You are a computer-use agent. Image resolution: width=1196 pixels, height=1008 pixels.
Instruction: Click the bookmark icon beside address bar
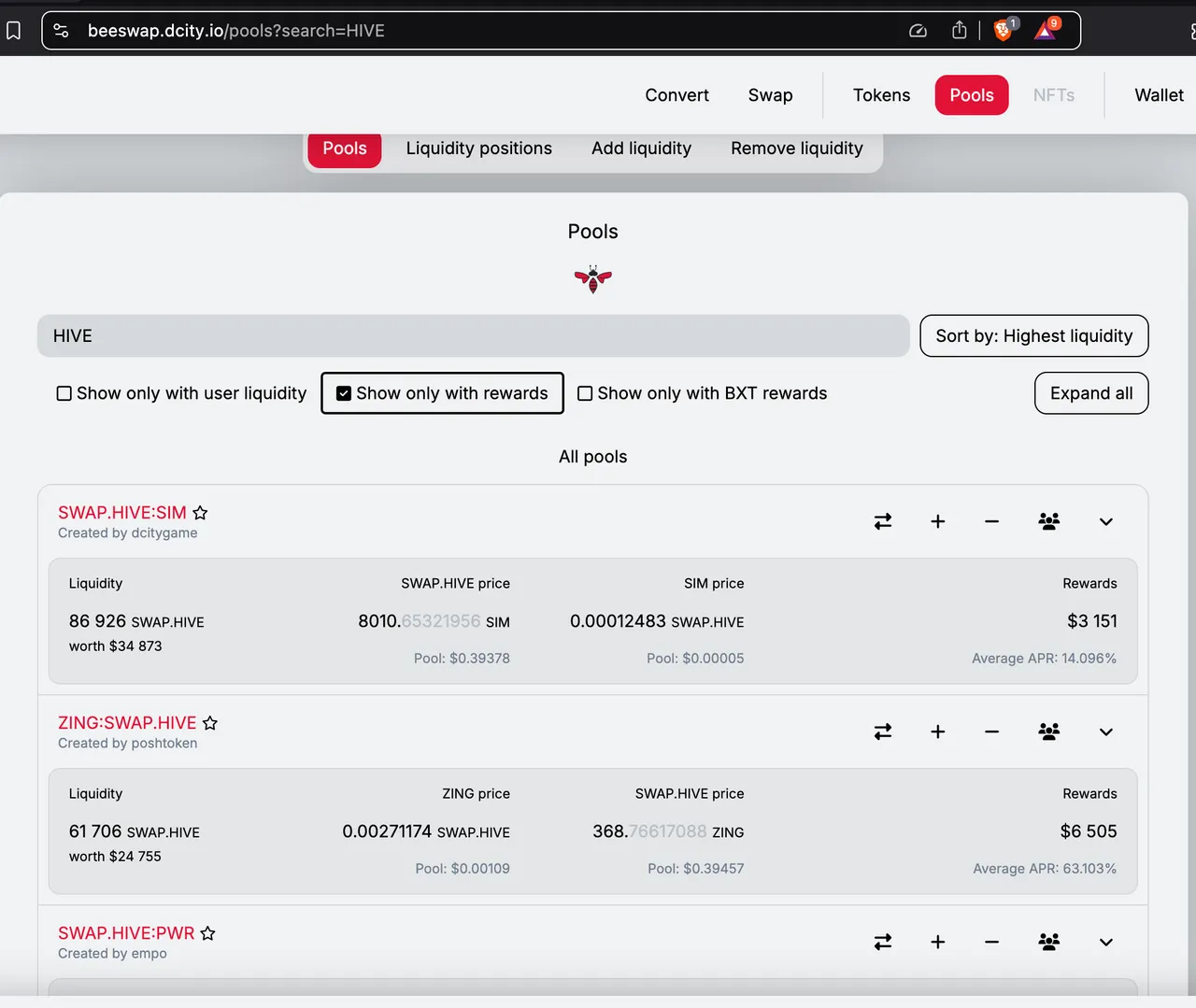coord(14,31)
